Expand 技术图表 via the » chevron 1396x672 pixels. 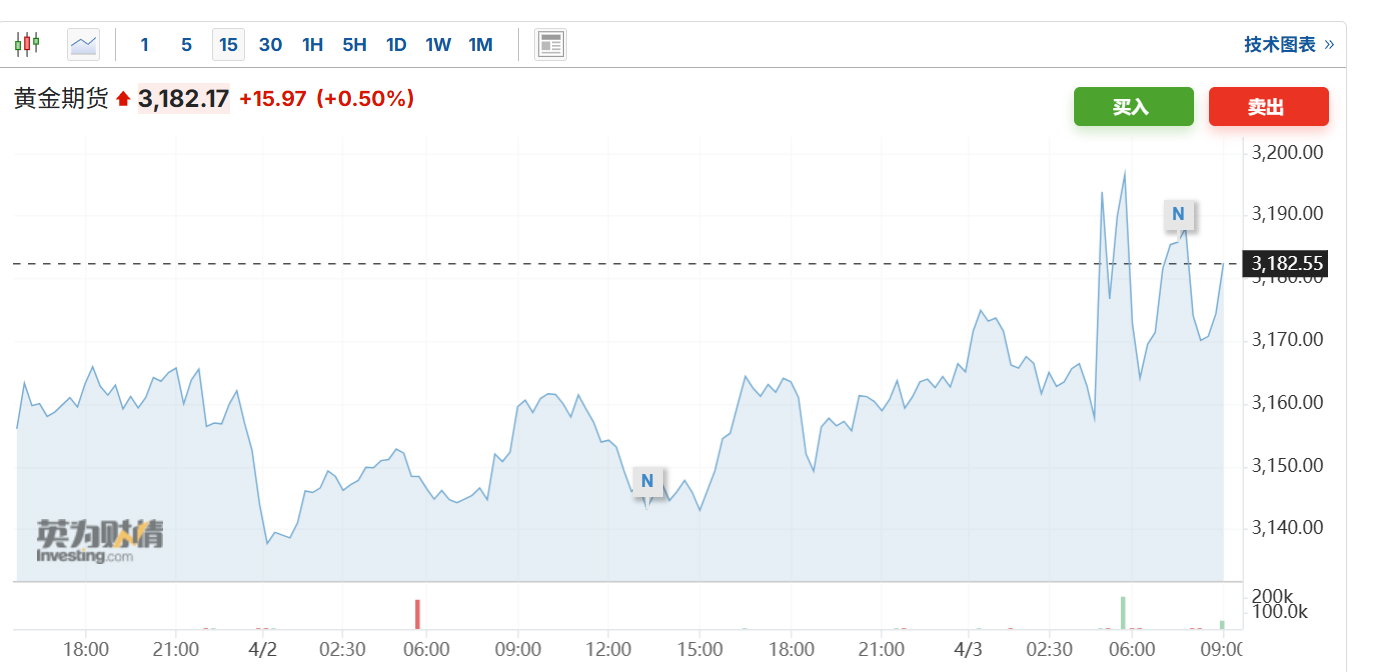coord(1329,44)
